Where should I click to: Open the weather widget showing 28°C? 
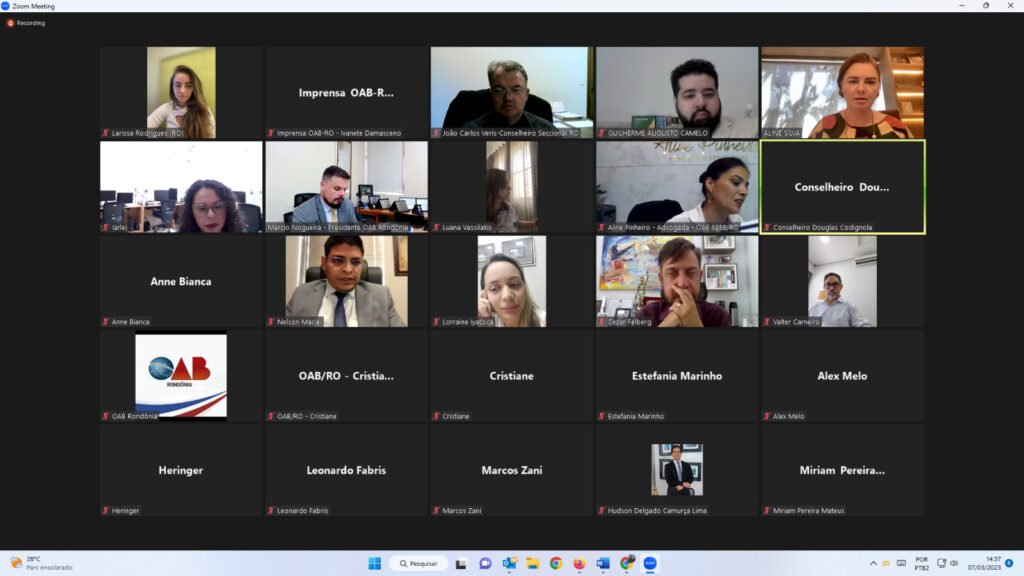(x=40, y=563)
